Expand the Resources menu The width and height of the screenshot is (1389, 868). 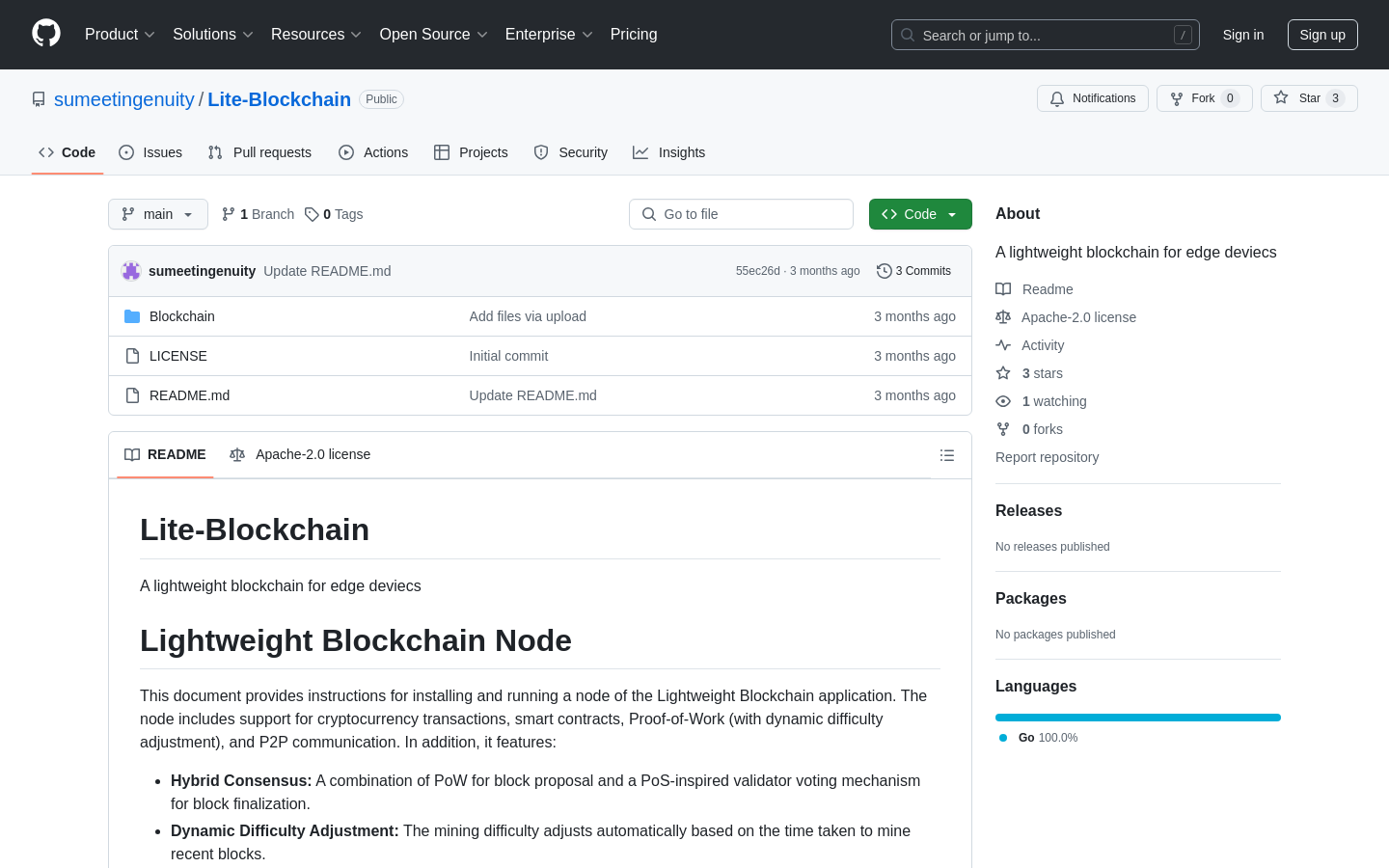(316, 35)
